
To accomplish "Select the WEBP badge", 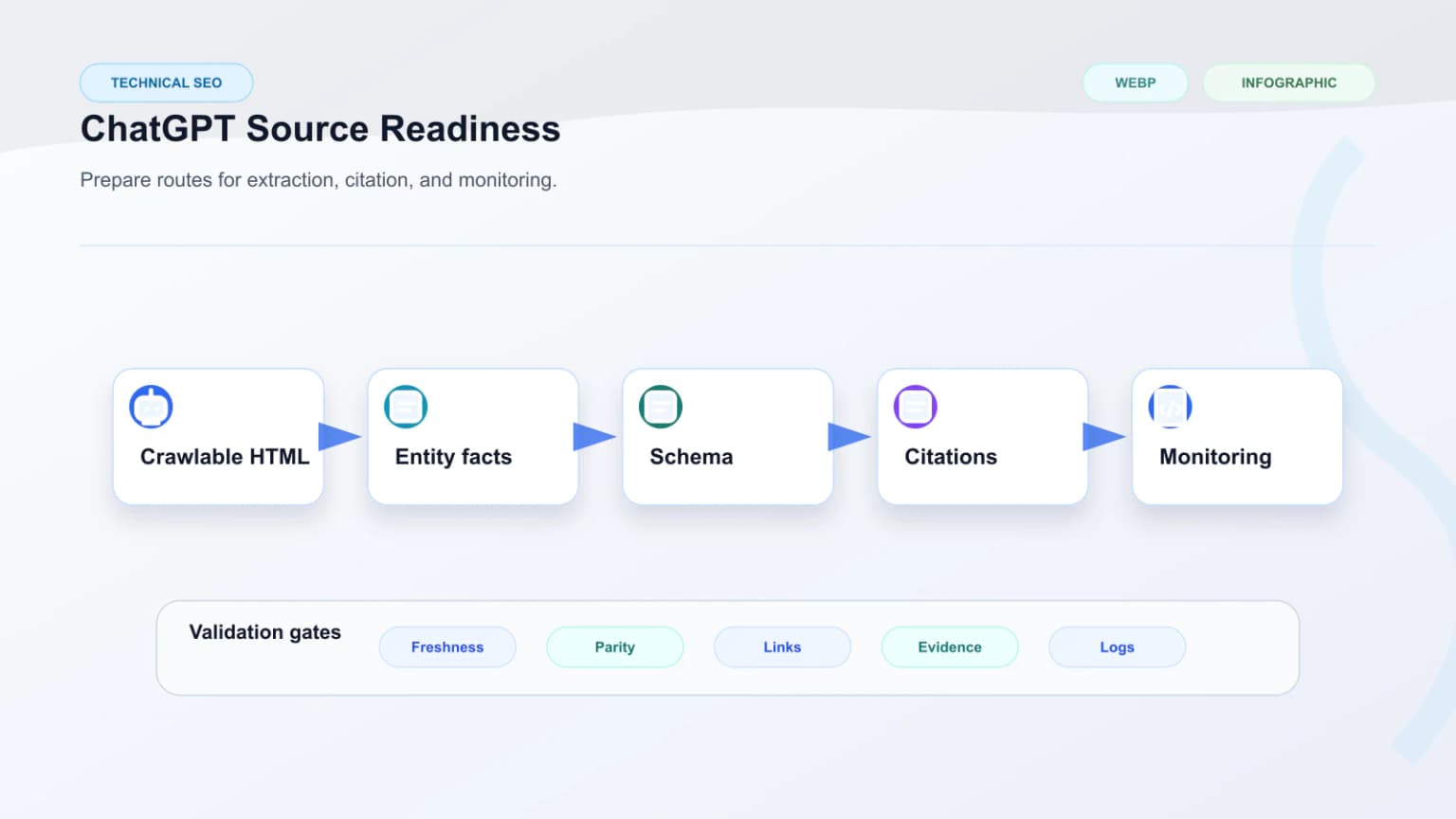I will pos(1136,82).
